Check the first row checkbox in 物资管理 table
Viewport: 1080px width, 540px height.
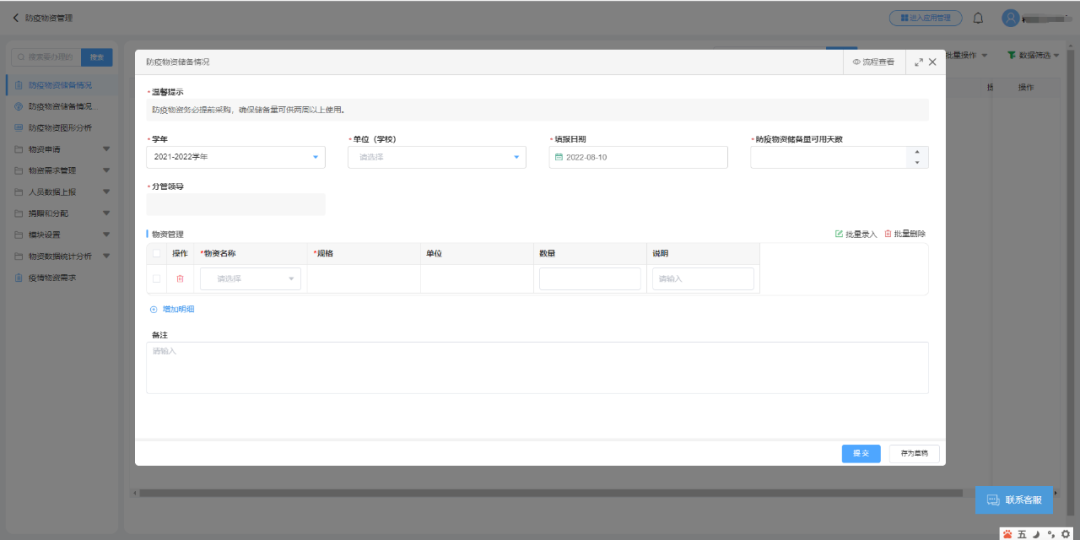[156, 279]
